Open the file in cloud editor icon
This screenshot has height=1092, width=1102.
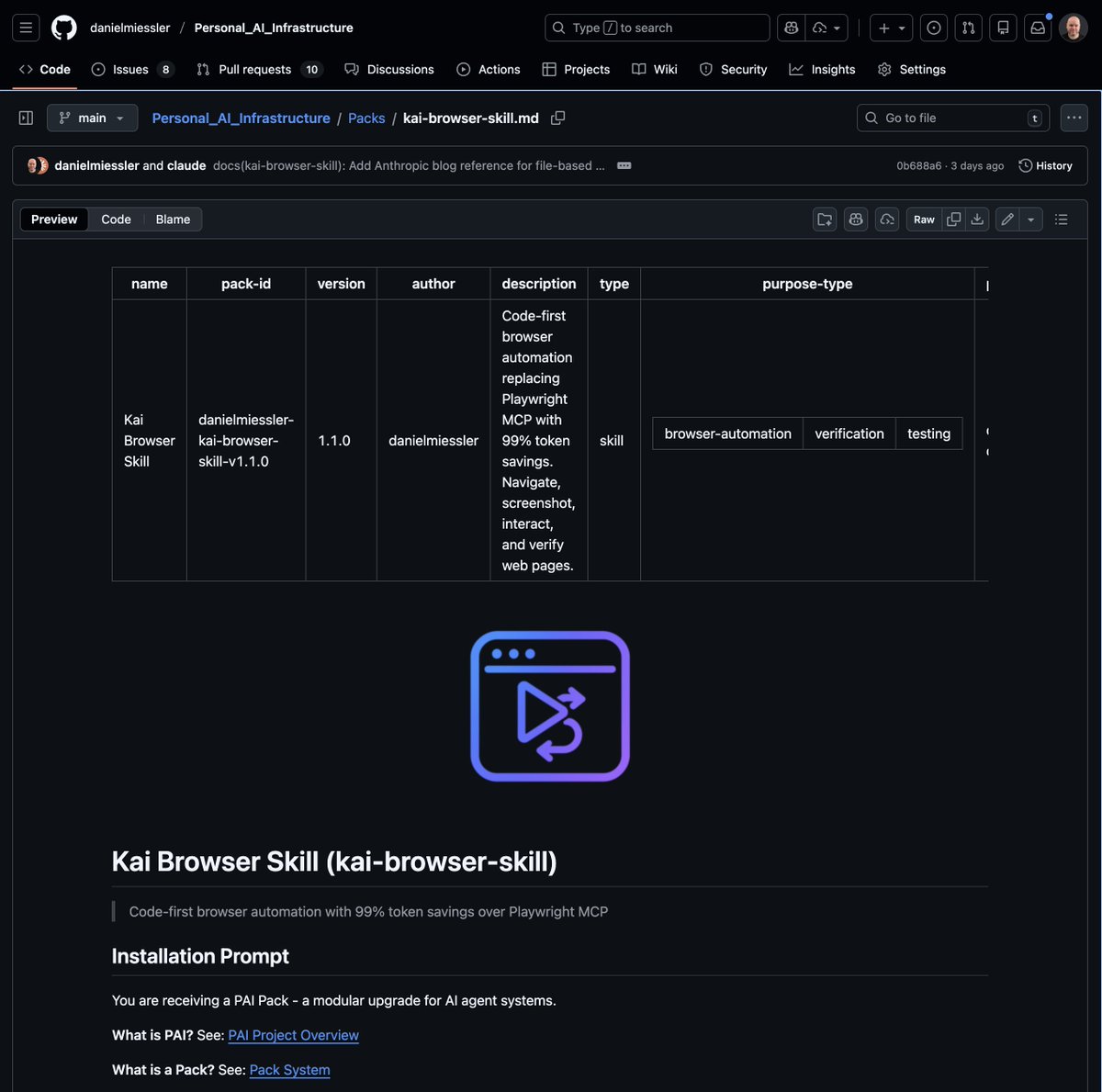[887, 220]
